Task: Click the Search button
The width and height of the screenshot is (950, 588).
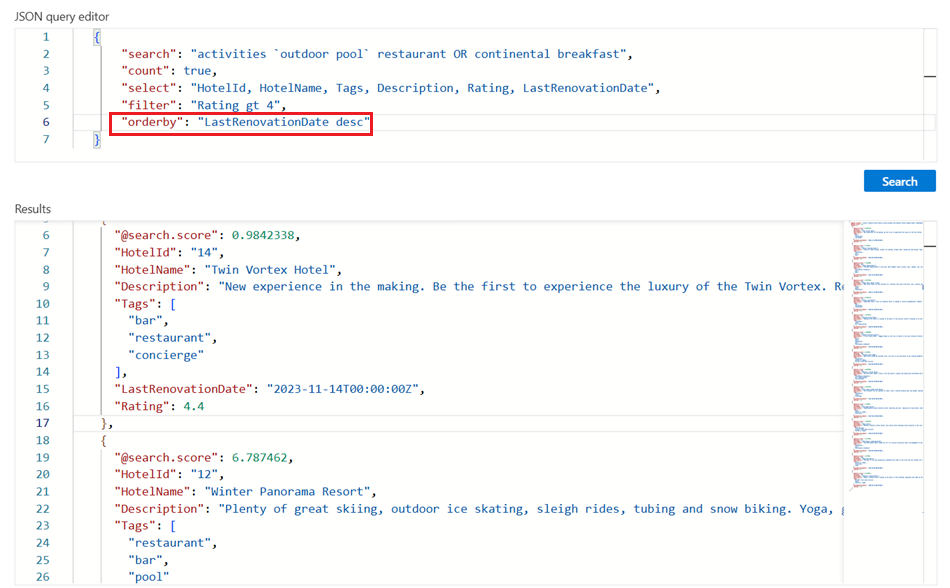Action: (899, 181)
